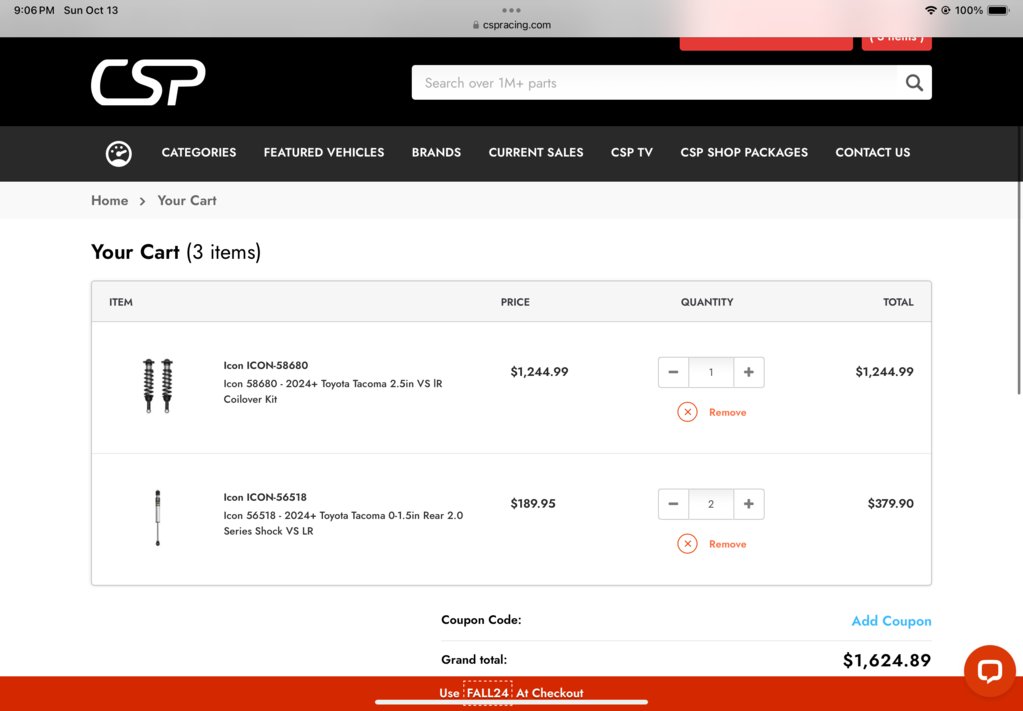1023x711 pixels.
Task: Click quantity field for rear shock
Action: click(x=711, y=504)
